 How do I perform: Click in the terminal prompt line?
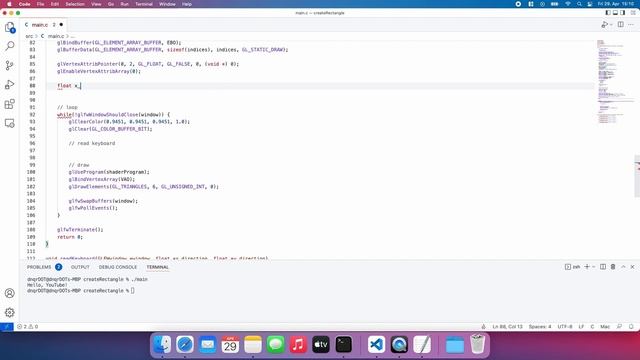point(80,291)
